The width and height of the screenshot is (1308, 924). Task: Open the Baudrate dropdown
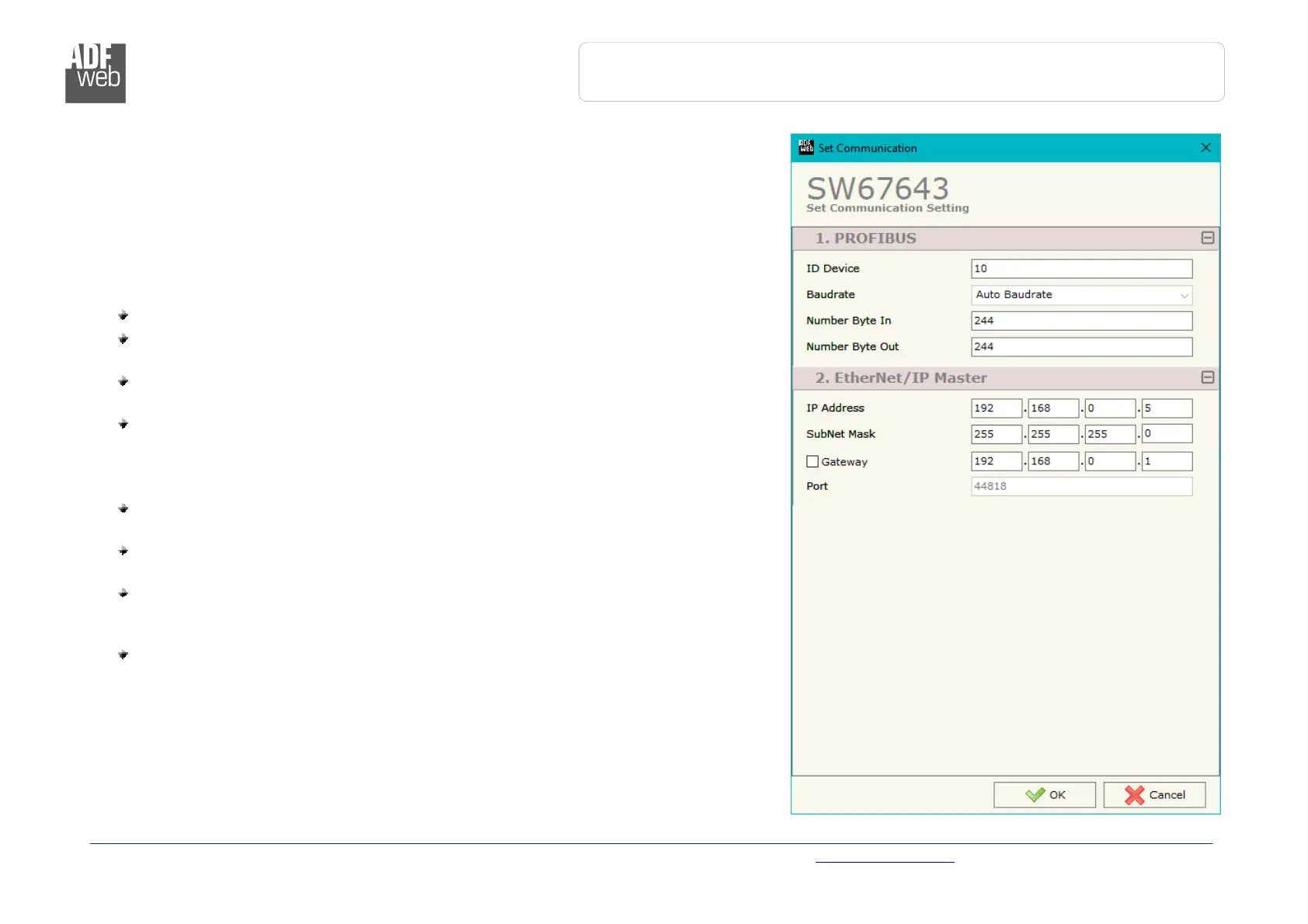[x=1080, y=295]
